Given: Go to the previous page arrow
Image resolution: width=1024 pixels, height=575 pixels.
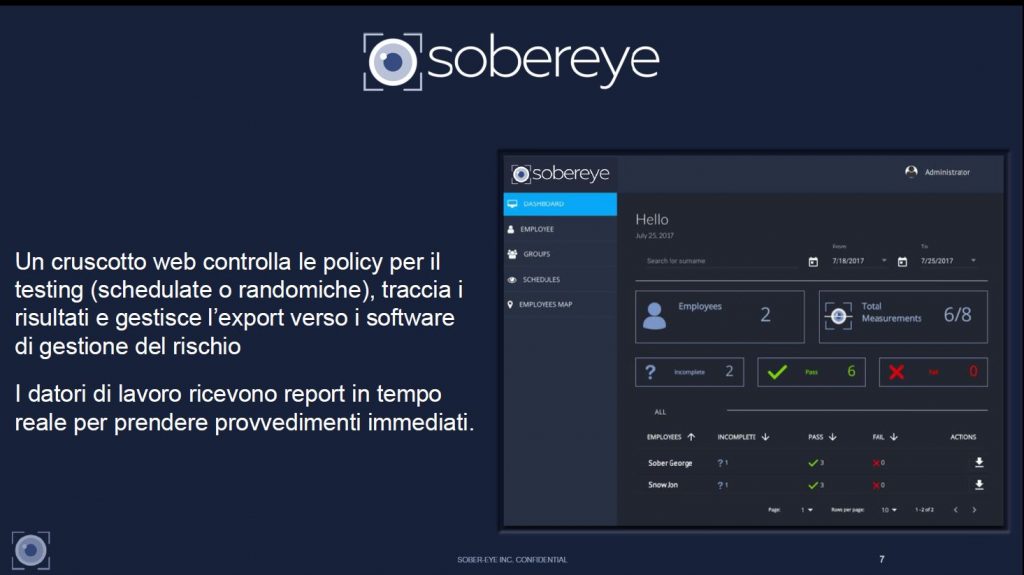Looking at the screenshot, I should click(955, 510).
